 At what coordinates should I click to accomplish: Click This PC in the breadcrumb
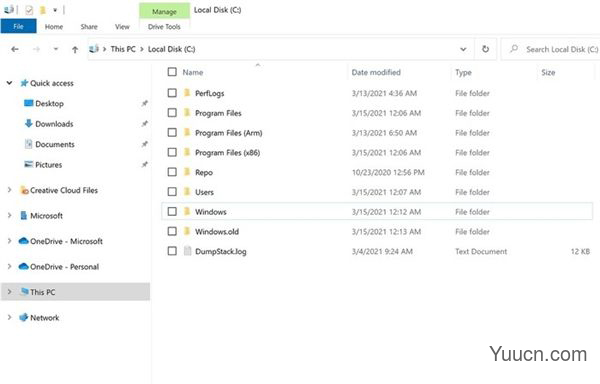[123, 49]
